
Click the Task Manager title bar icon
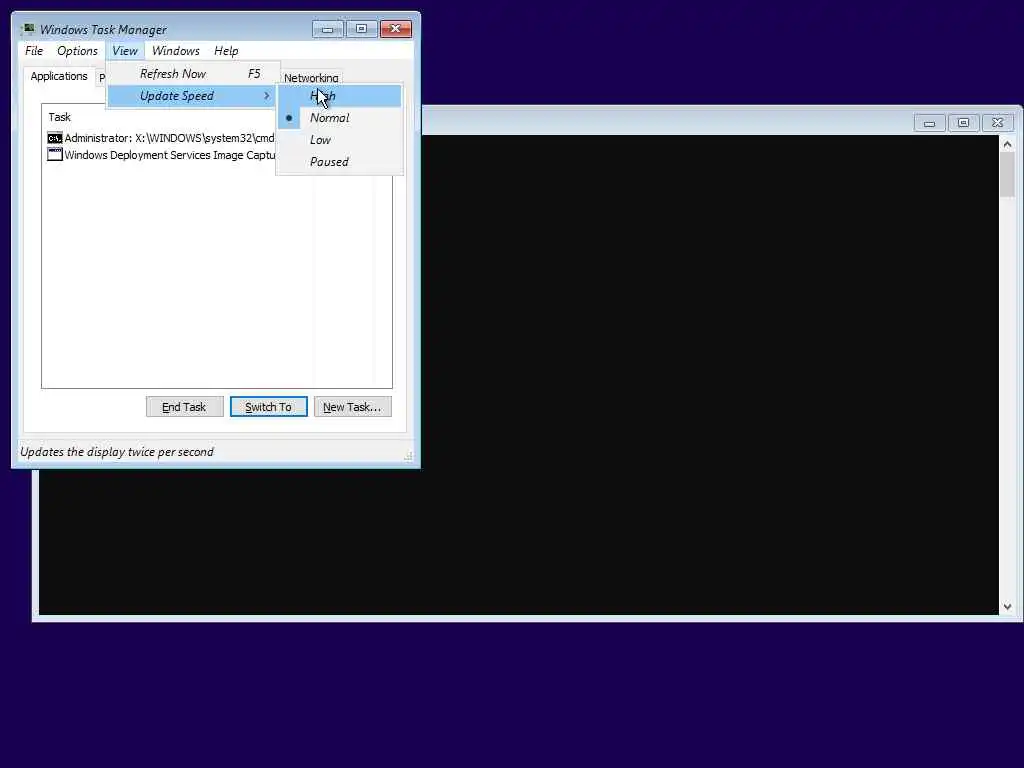[x=27, y=29]
